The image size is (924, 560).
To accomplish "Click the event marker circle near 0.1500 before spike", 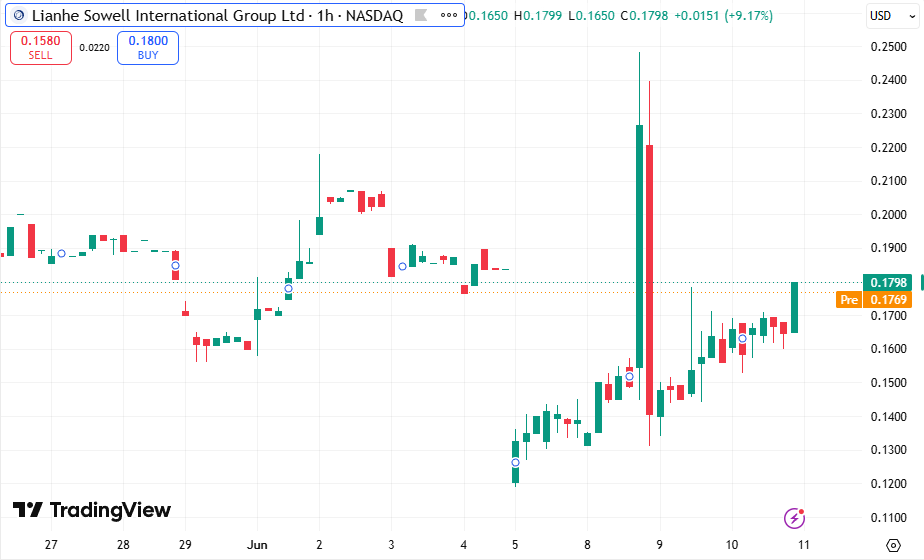I will (x=629, y=376).
